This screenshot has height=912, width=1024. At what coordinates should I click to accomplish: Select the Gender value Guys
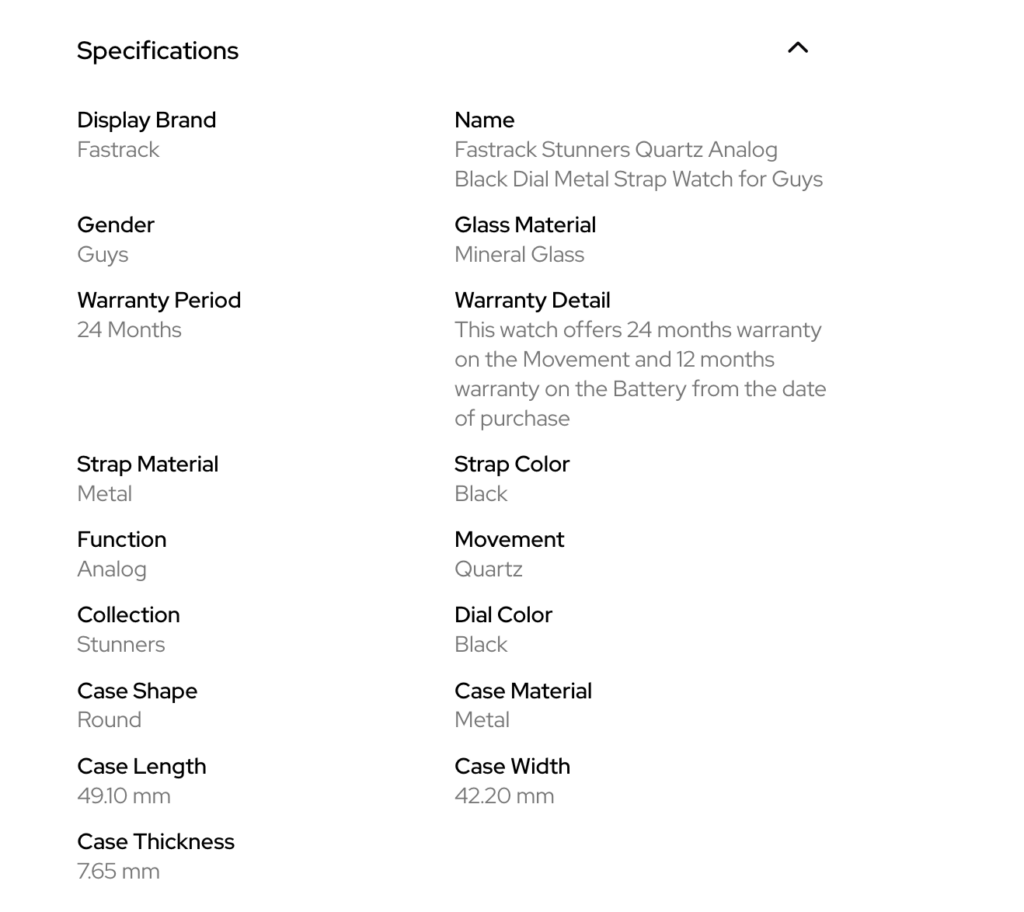pyautogui.click(x=103, y=255)
